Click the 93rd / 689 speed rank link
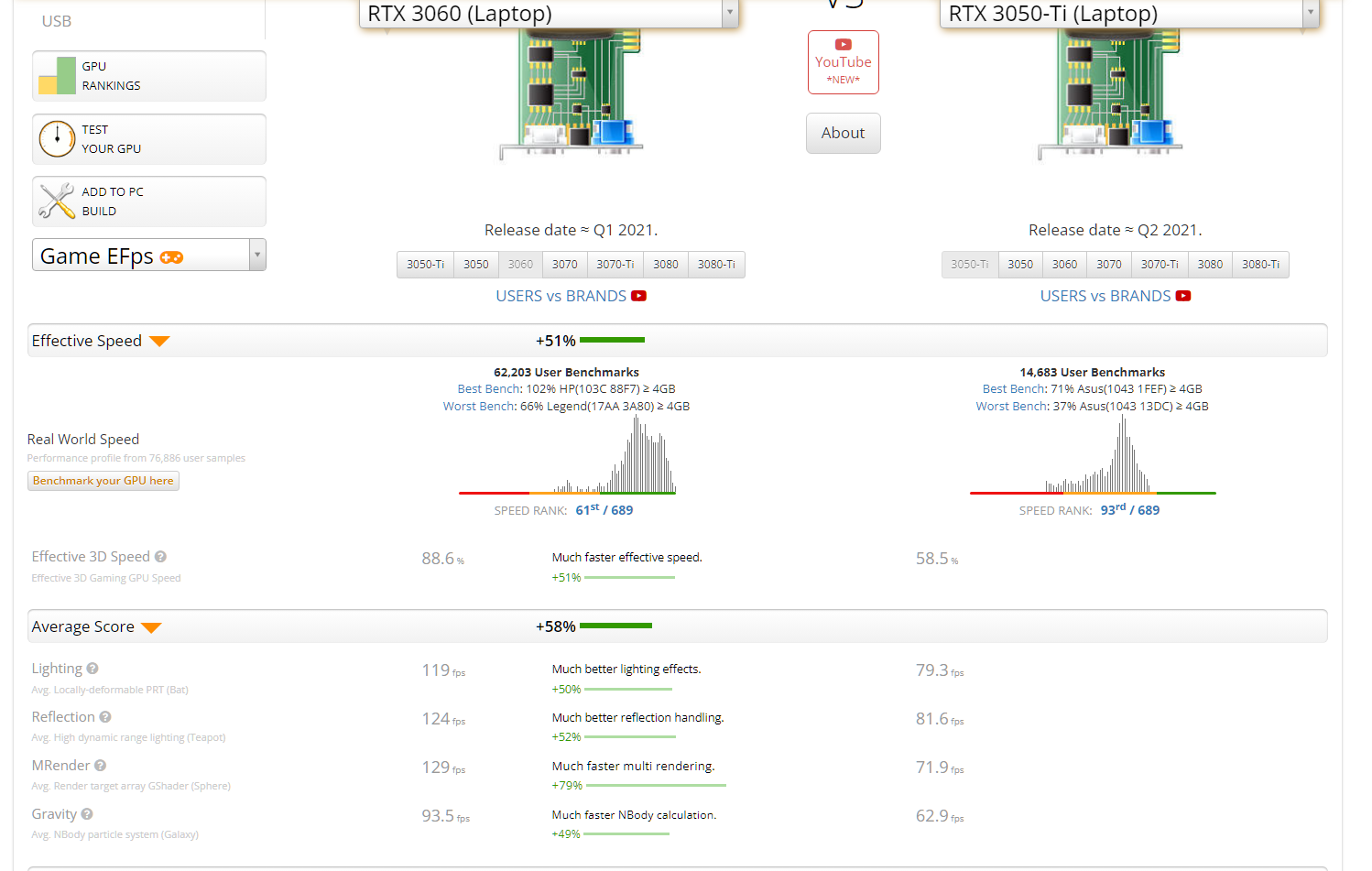Screen dimensions: 1372x871 point(1130,510)
